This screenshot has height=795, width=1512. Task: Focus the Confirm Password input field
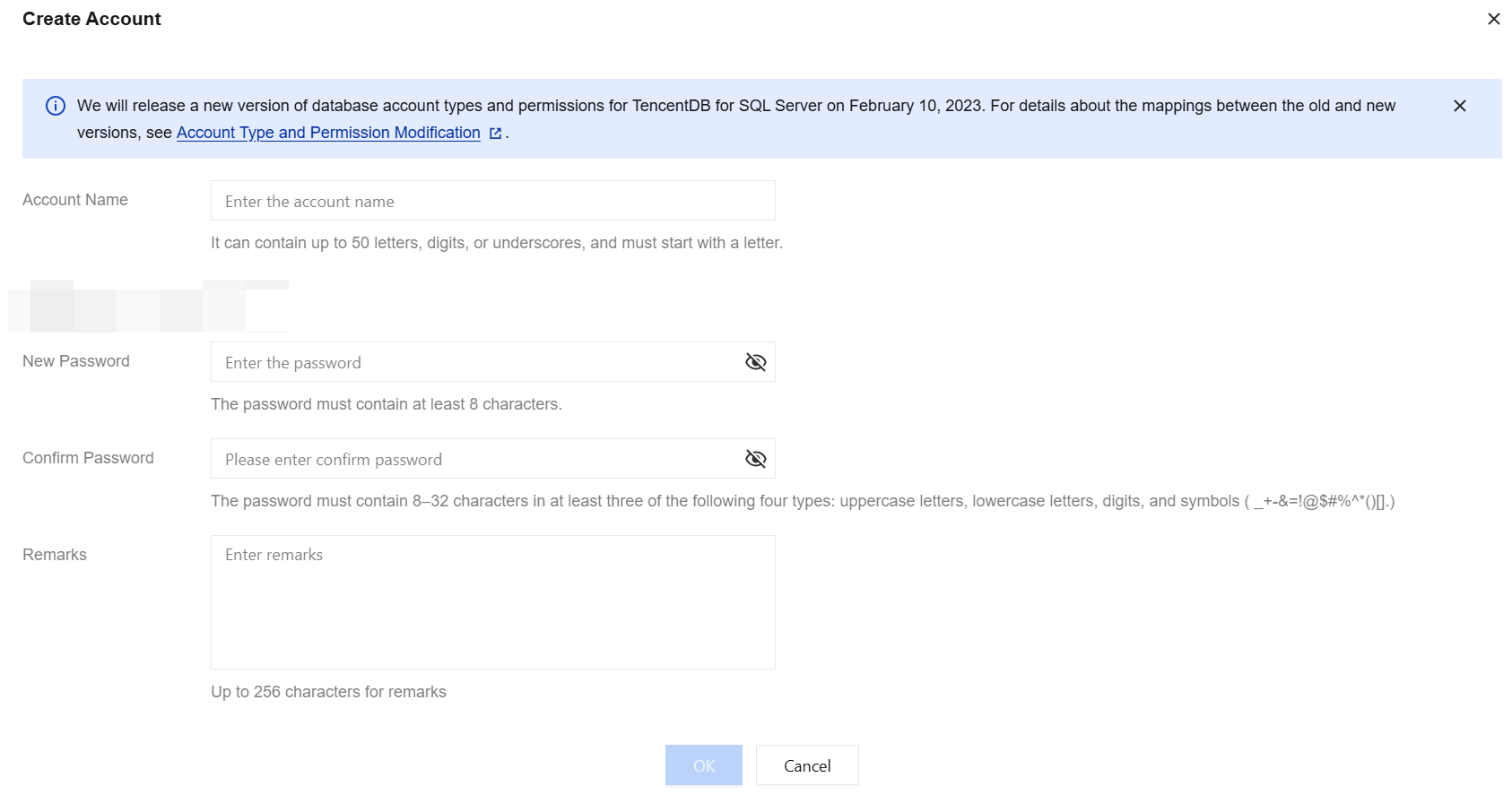(475, 459)
